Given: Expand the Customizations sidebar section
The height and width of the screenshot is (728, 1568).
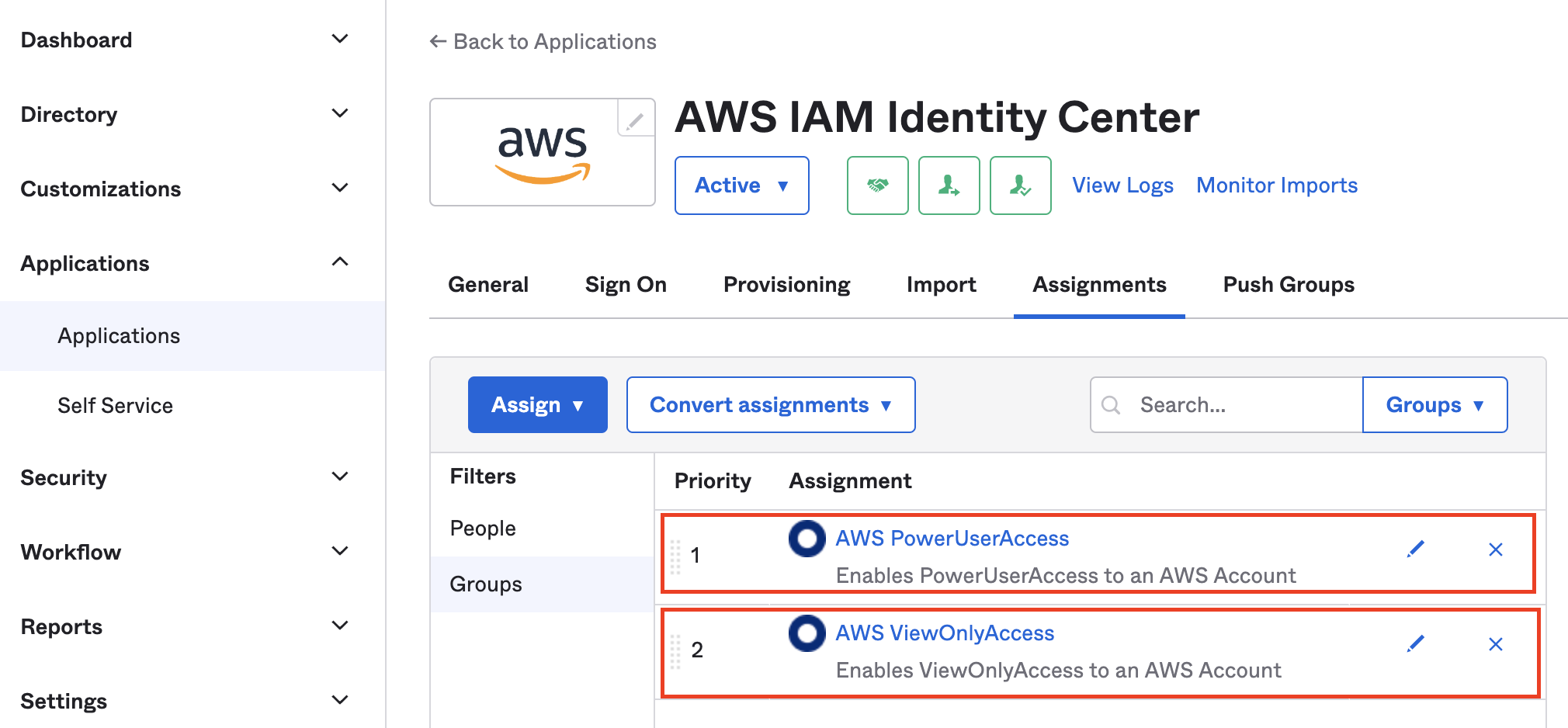Looking at the screenshot, I should tap(339, 188).
